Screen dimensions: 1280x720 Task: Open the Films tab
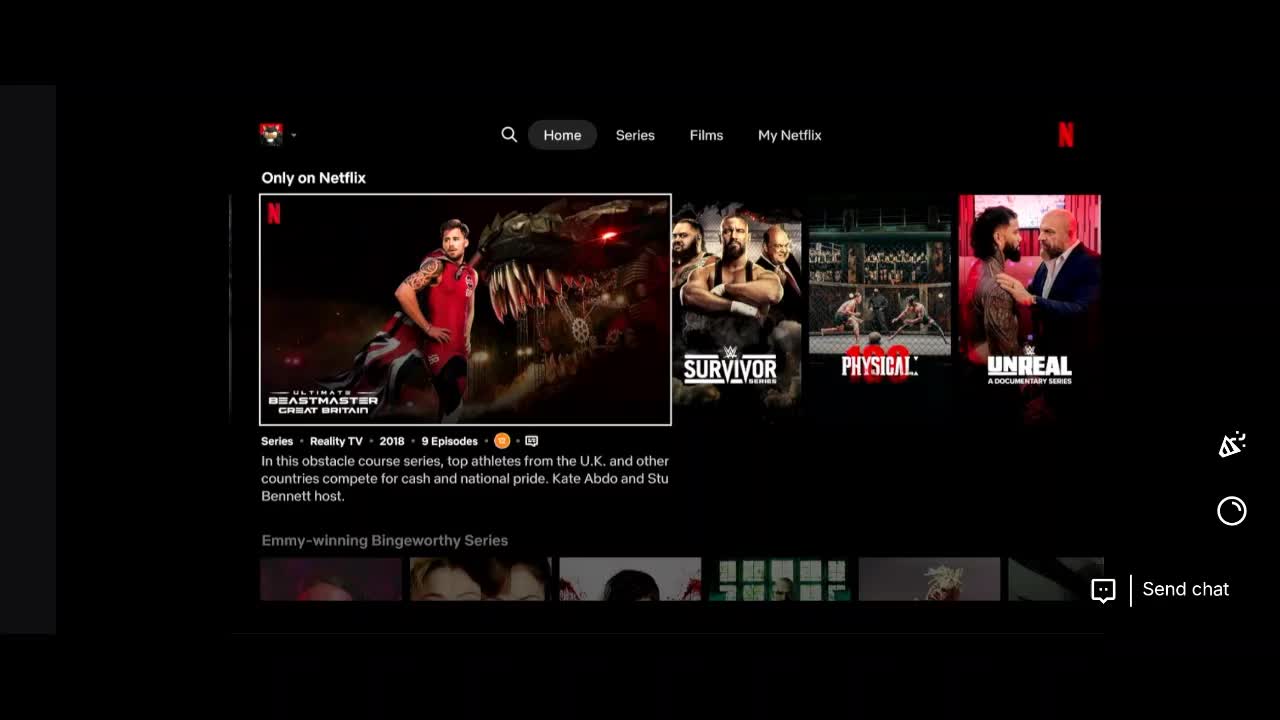tap(706, 135)
